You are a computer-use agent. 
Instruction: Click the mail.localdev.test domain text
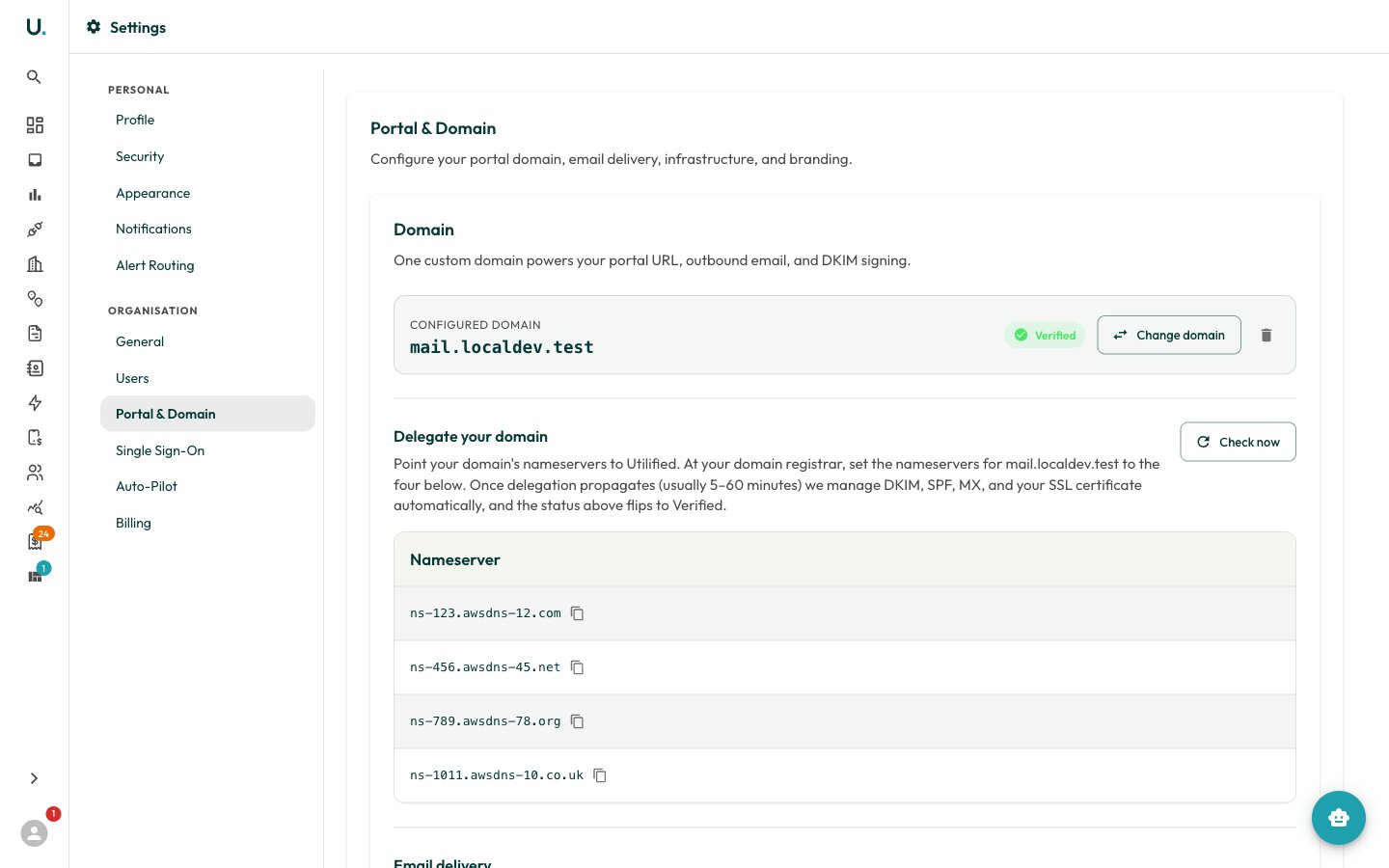coord(502,347)
